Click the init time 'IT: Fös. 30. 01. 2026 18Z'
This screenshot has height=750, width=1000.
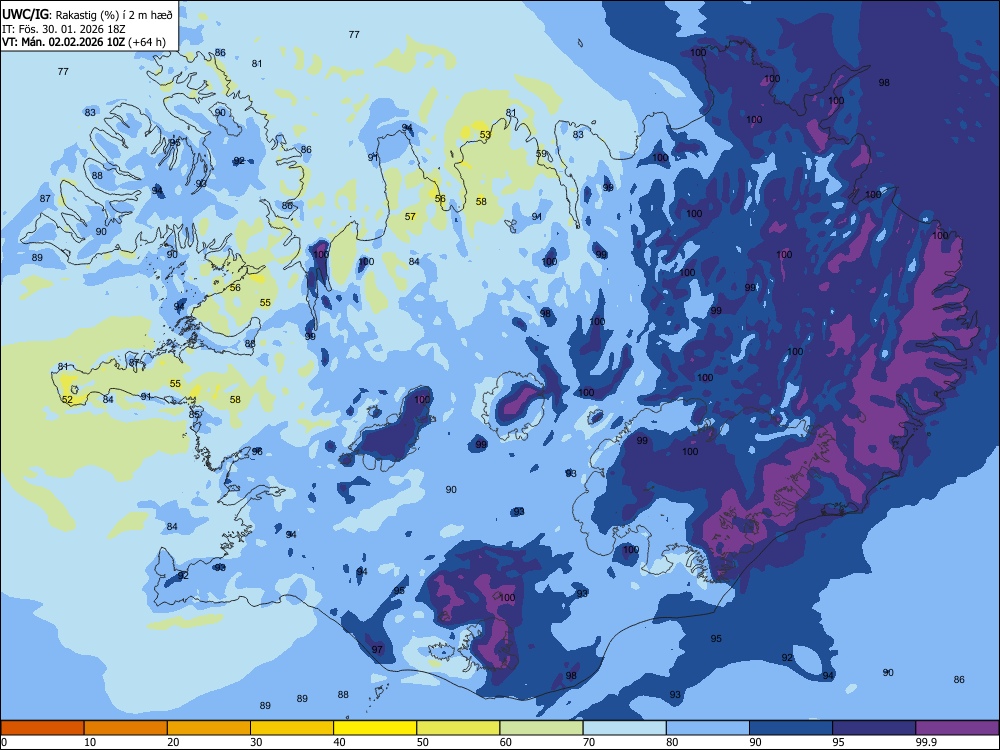point(64,29)
